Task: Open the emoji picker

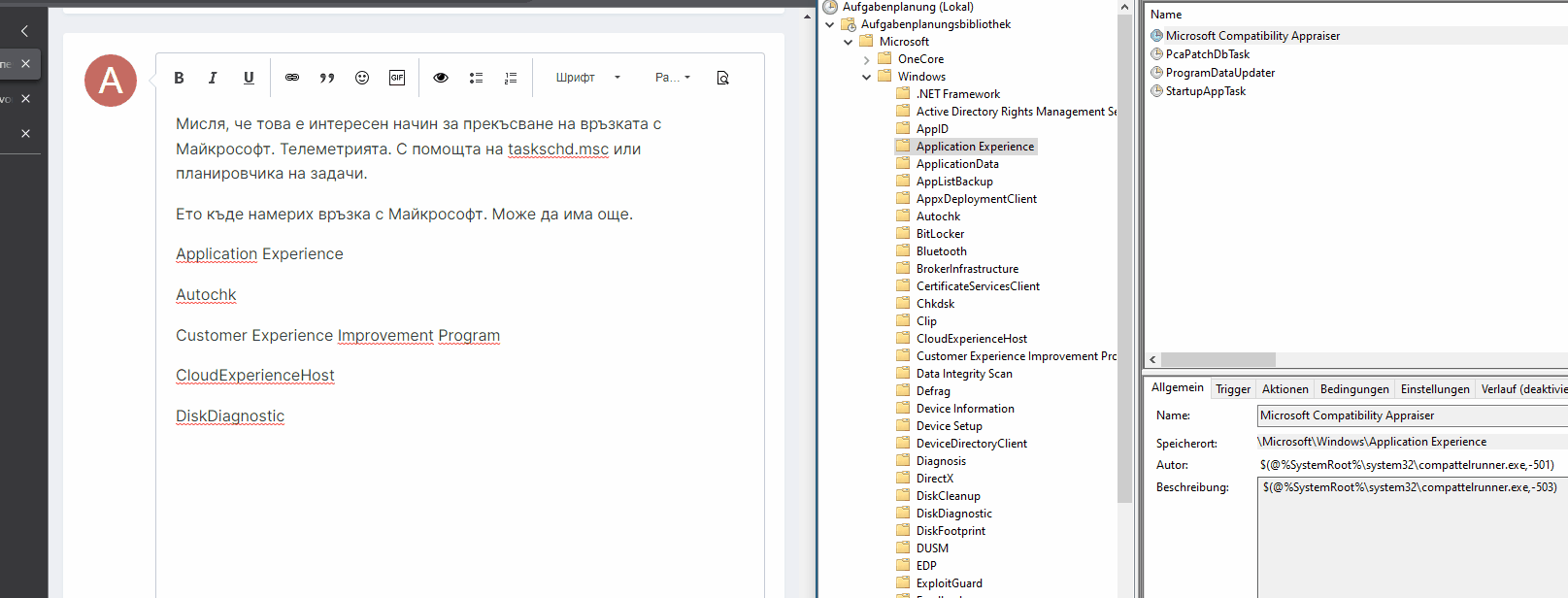Action: tap(362, 78)
